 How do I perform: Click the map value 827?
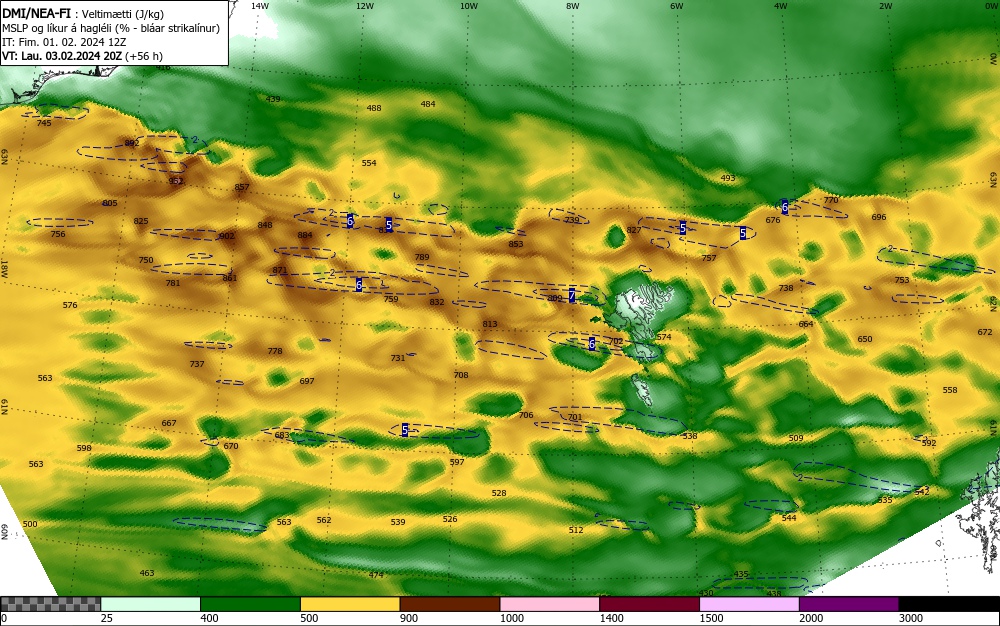point(634,229)
